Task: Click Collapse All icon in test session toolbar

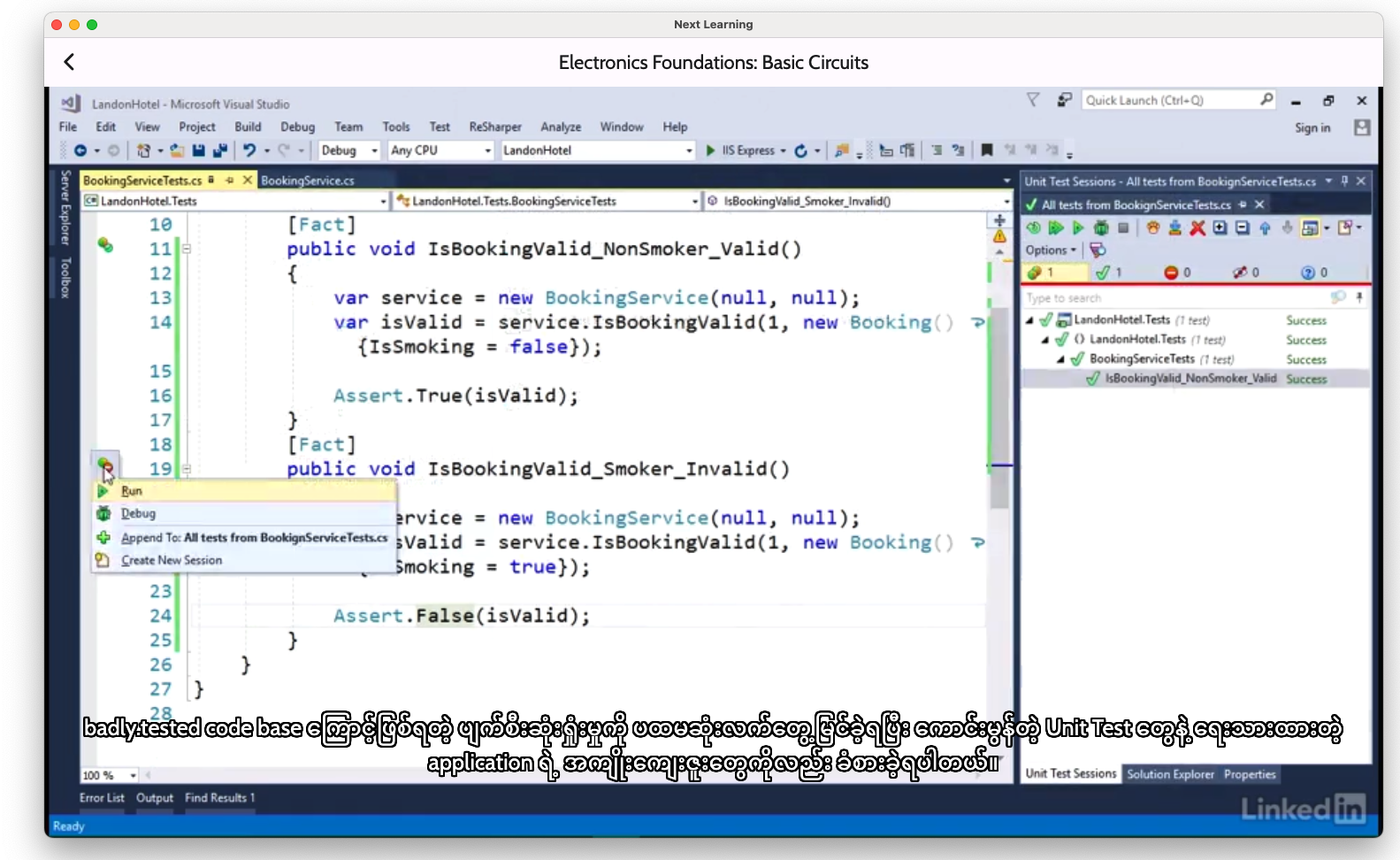Action: [x=1243, y=228]
